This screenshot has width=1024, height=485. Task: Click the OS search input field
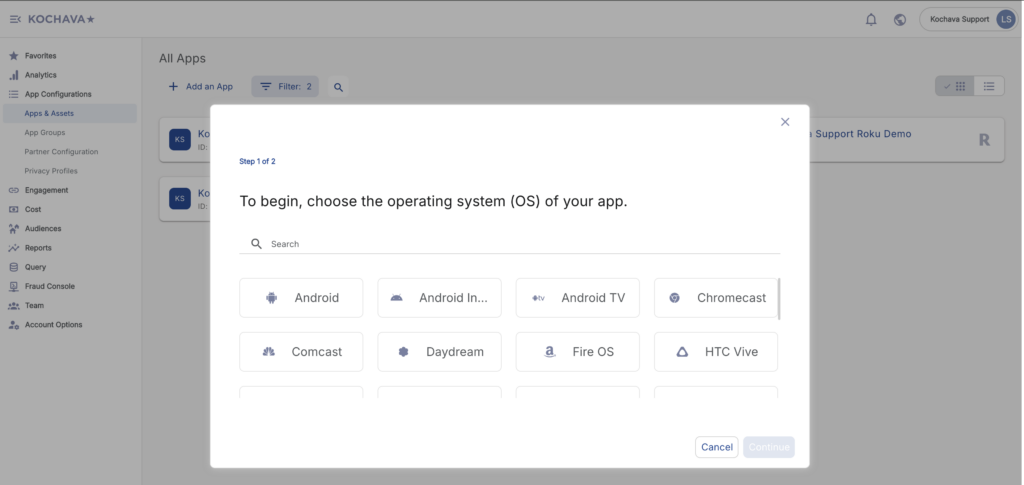520,244
